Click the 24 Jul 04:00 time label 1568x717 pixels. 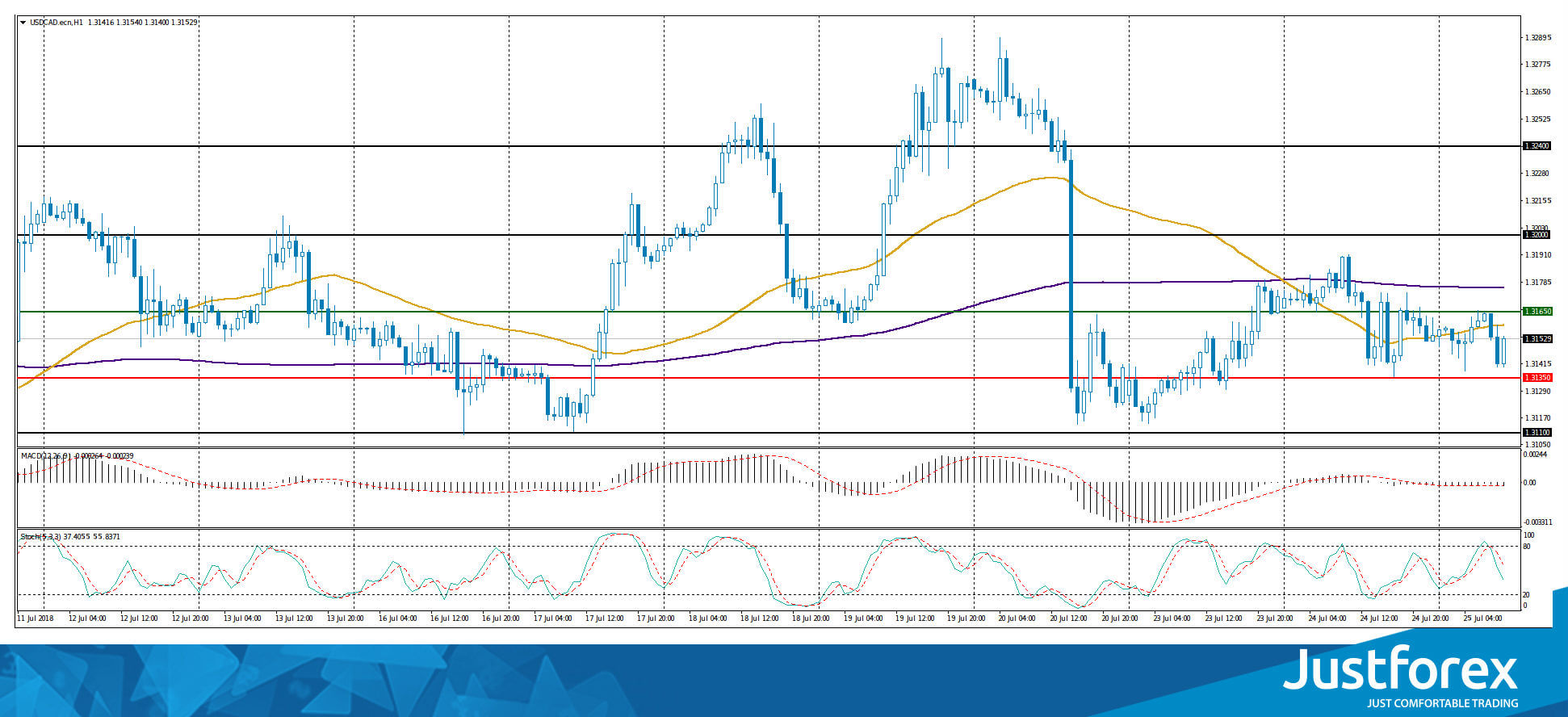[x=1328, y=618]
